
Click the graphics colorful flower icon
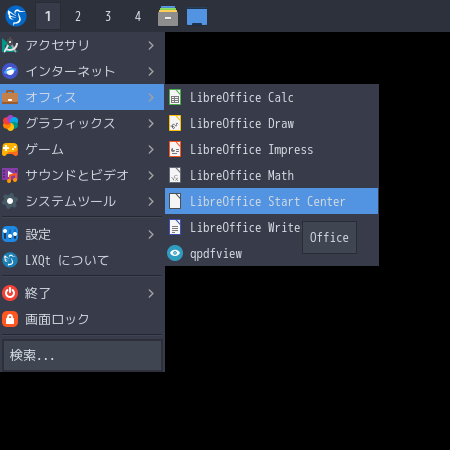pyautogui.click(x=10, y=123)
